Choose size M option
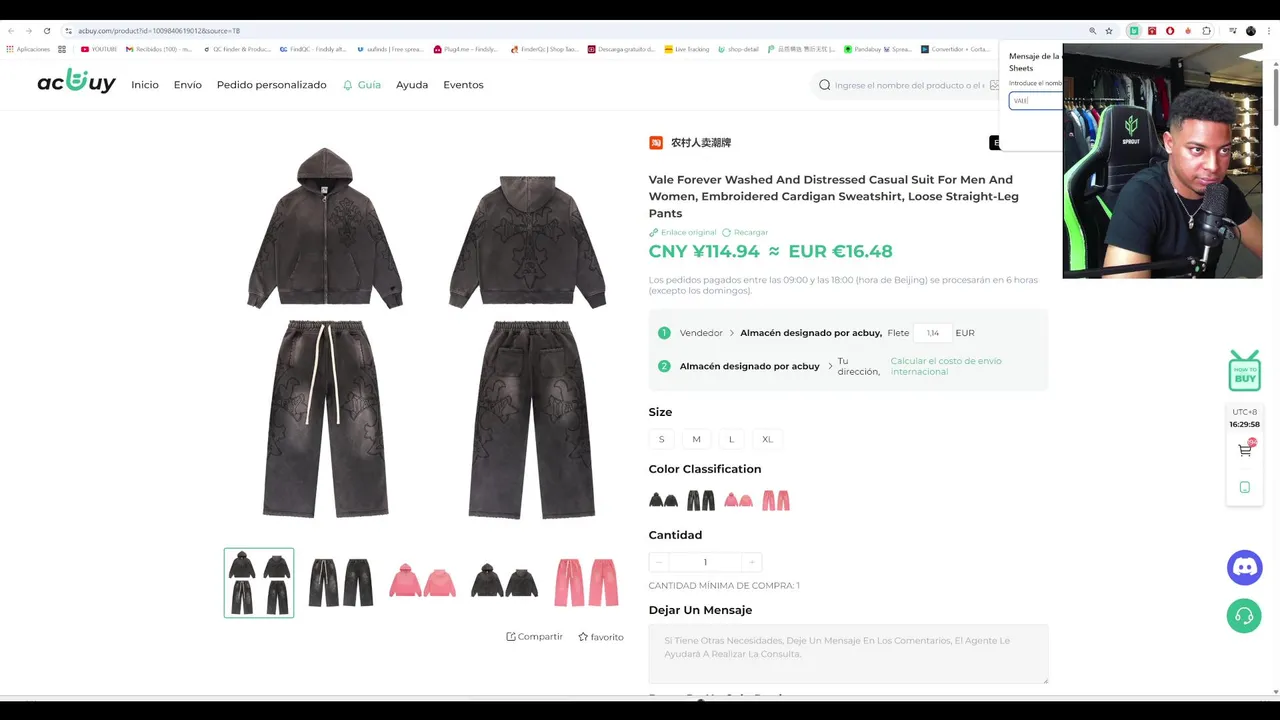1280x720 pixels. point(697,439)
